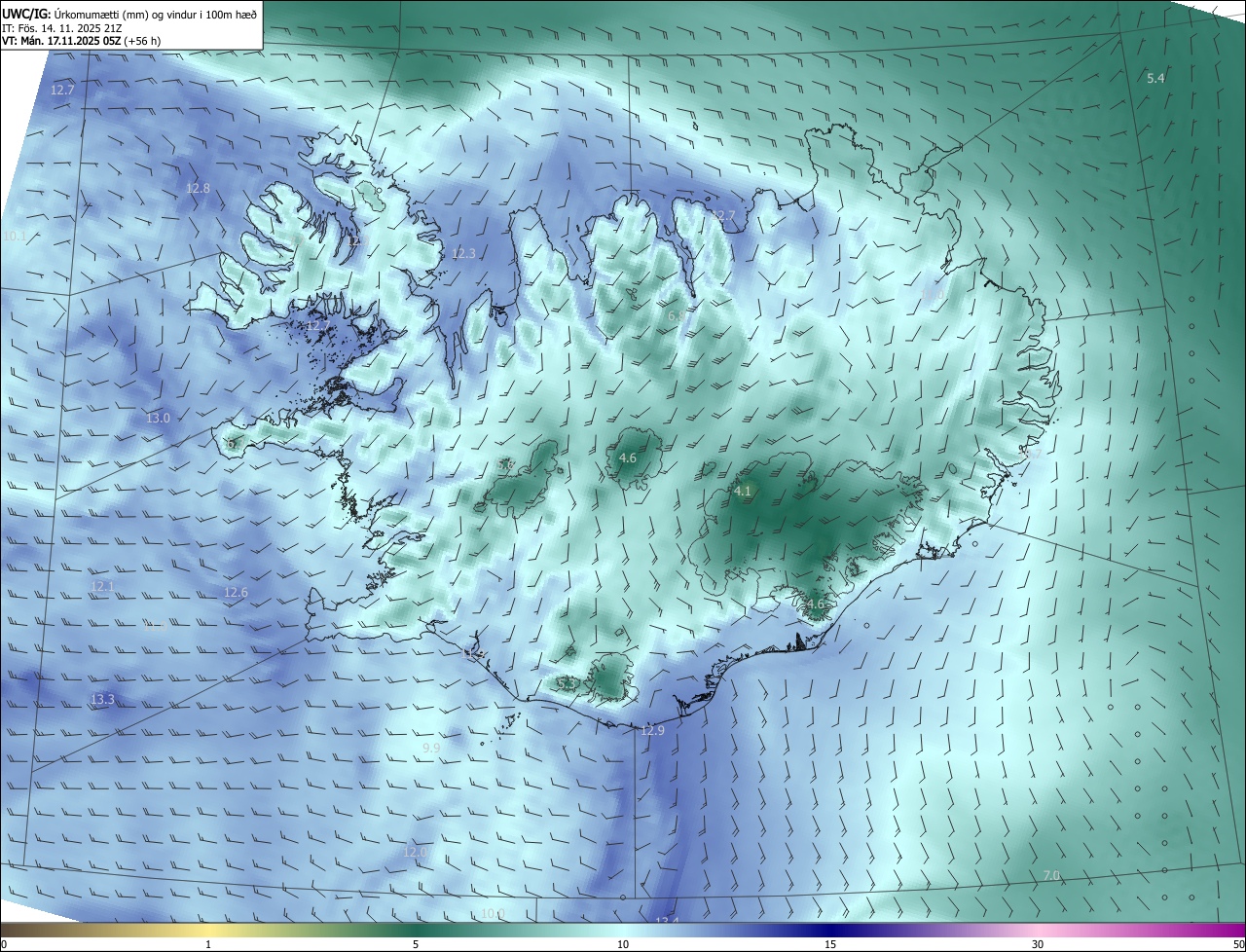1246x952 pixels.
Task: Click the colorbar tick label 1
Action: [208, 944]
